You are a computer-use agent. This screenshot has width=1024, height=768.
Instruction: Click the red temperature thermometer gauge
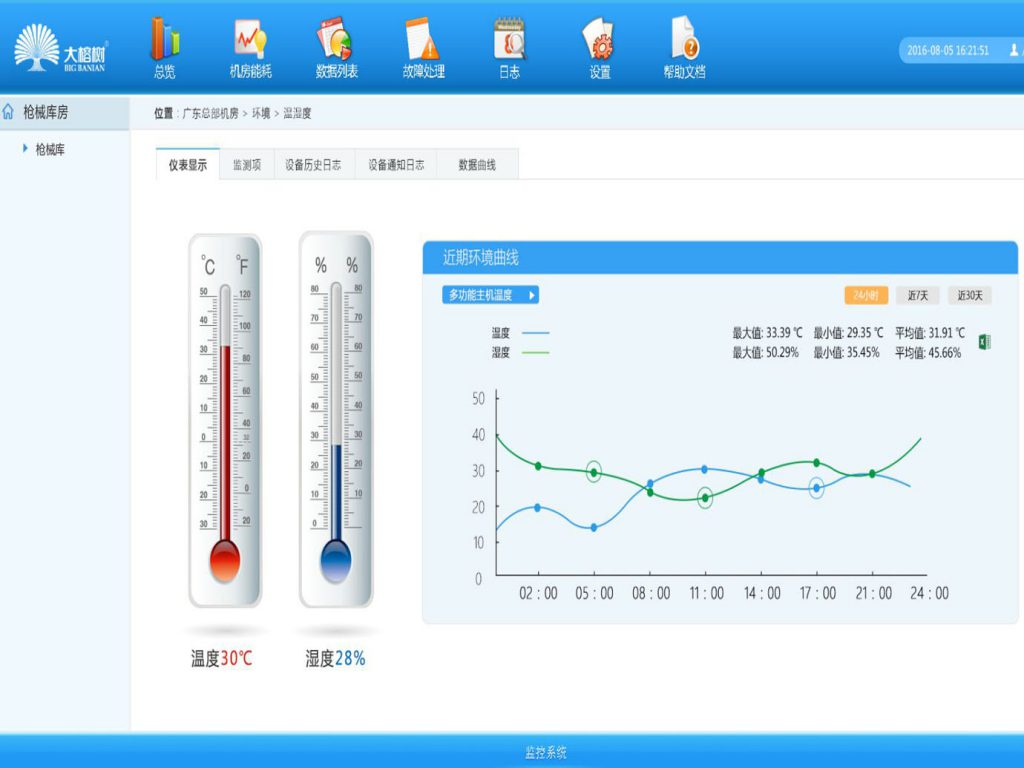coord(225,421)
